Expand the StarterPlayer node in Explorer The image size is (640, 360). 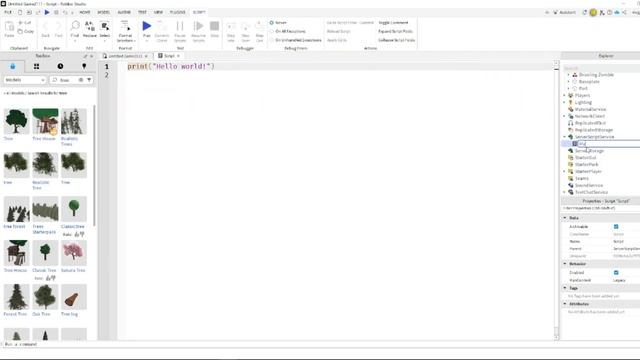point(565,171)
